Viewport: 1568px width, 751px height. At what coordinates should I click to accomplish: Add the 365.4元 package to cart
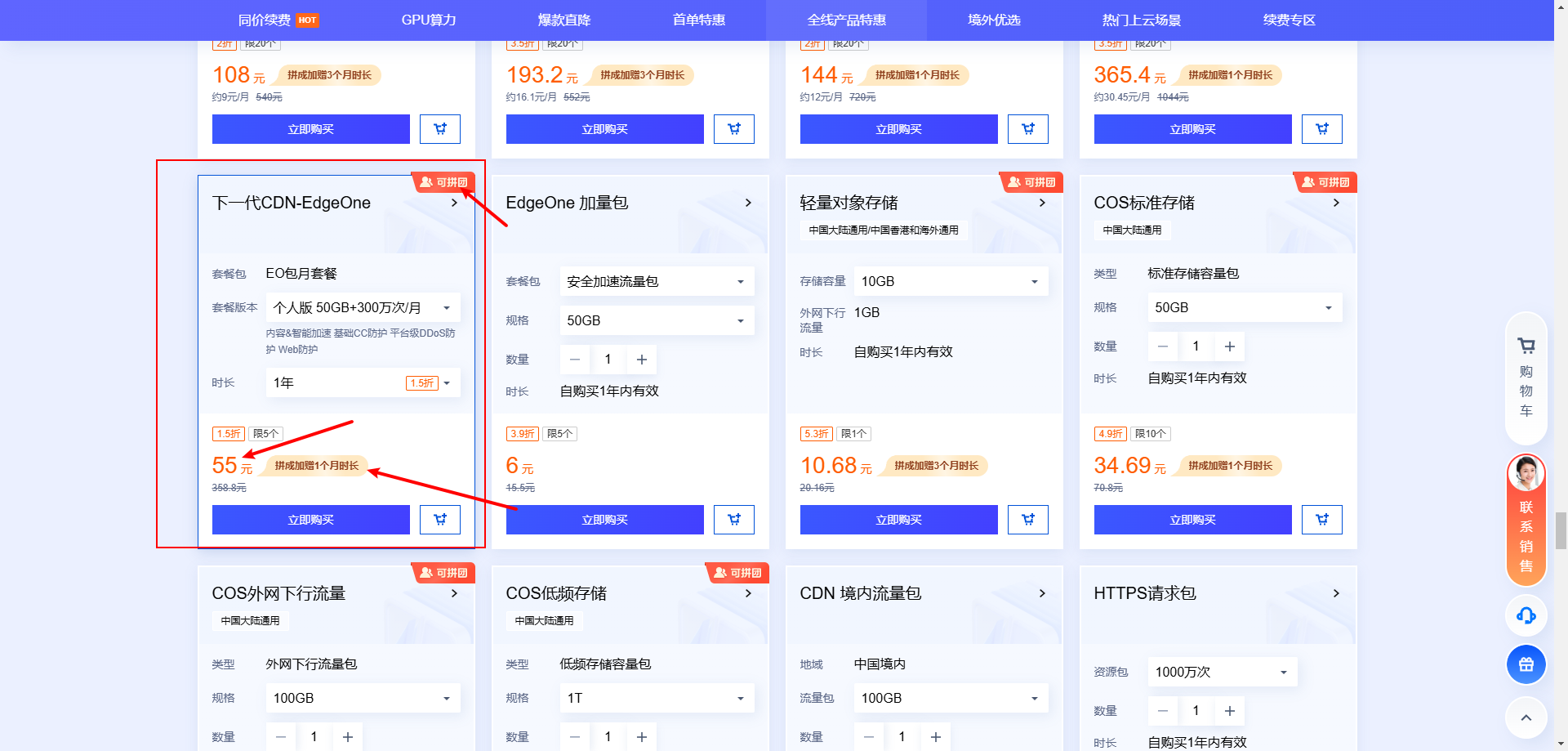click(x=1322, y=129)
